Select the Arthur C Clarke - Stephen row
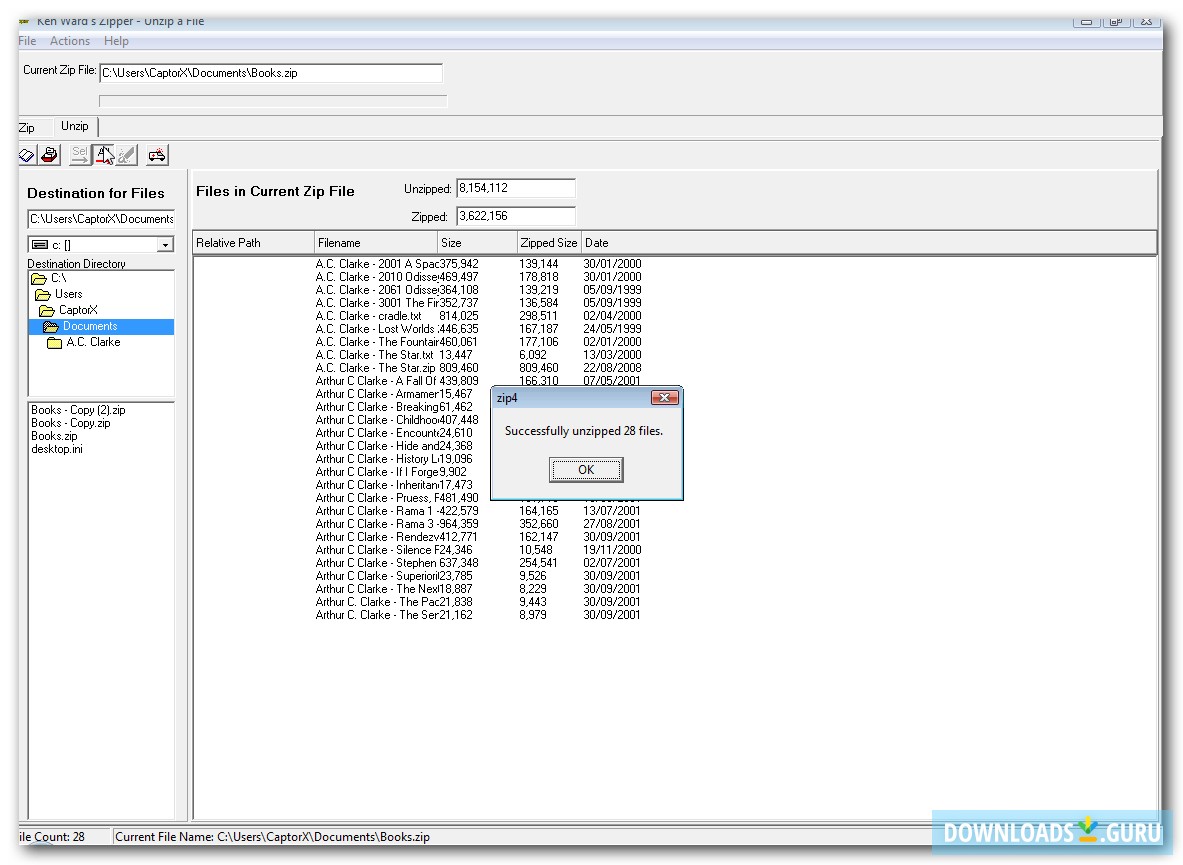Screen dimensions: 1183x865 (x=478, y=563)
